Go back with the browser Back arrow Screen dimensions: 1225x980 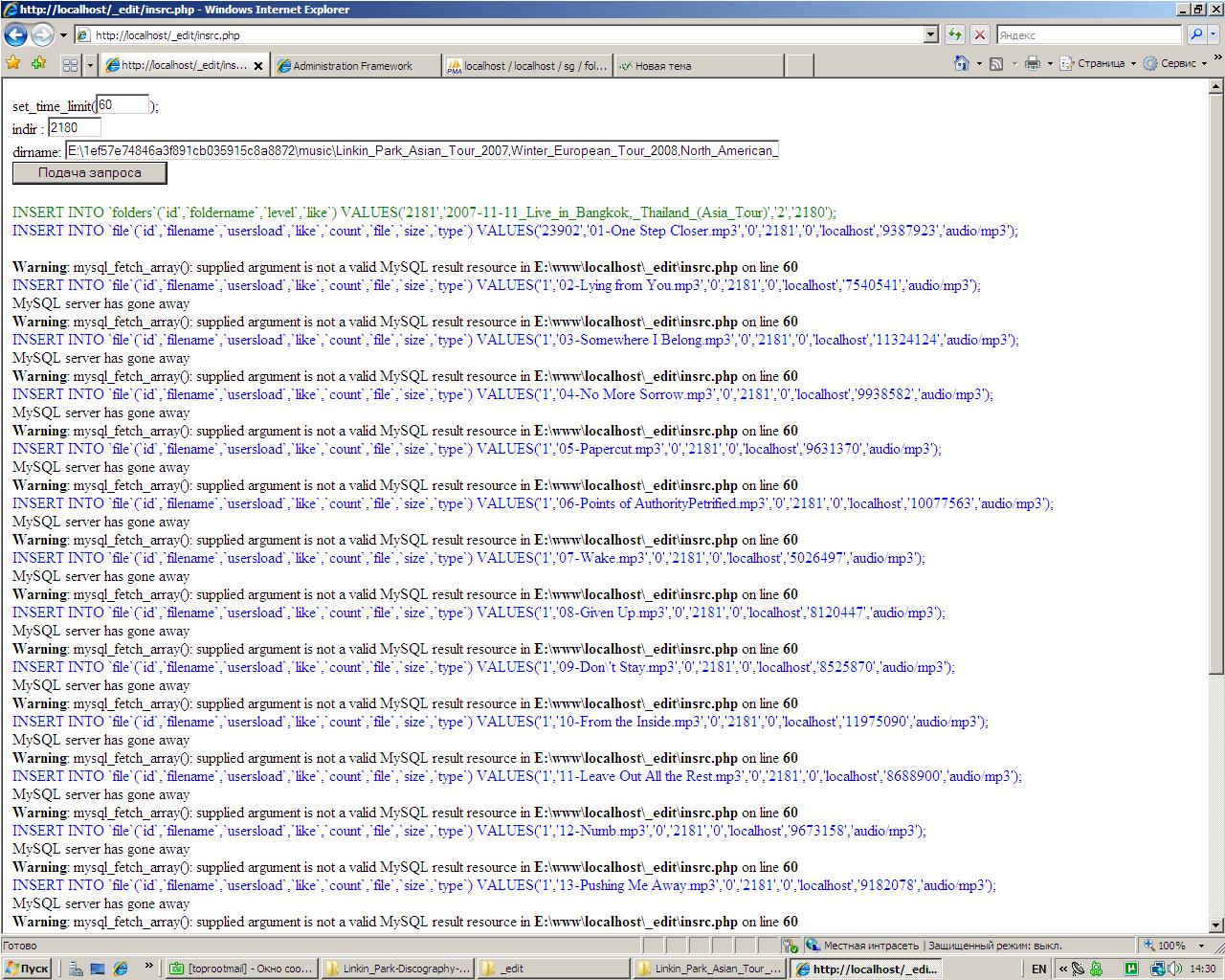click(16, 34)
